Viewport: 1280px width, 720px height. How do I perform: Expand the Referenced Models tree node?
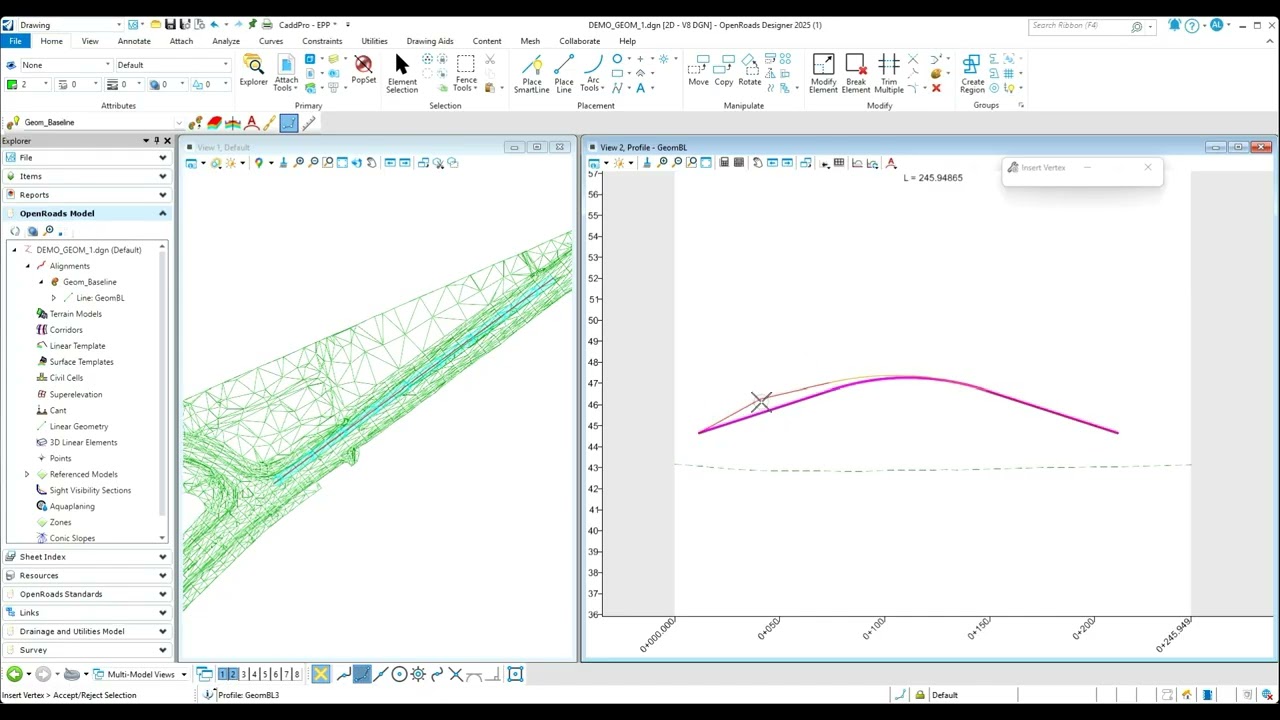click(x=27, y=474)
